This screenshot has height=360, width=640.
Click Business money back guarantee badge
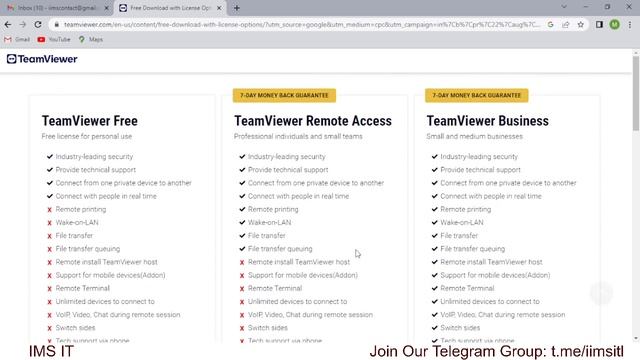tap(477, 95)
